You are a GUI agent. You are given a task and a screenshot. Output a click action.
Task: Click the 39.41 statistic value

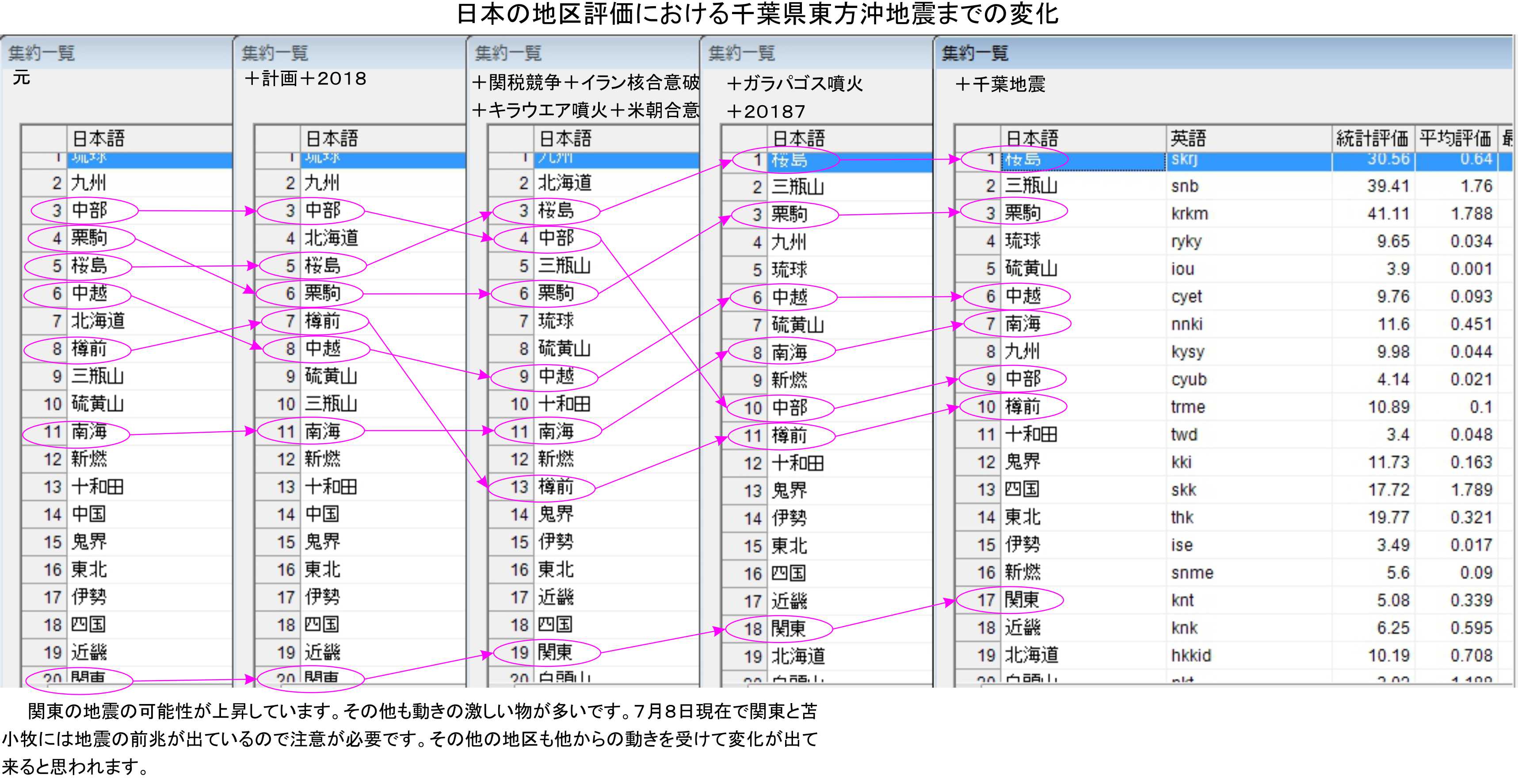[x=1388, y=186]
